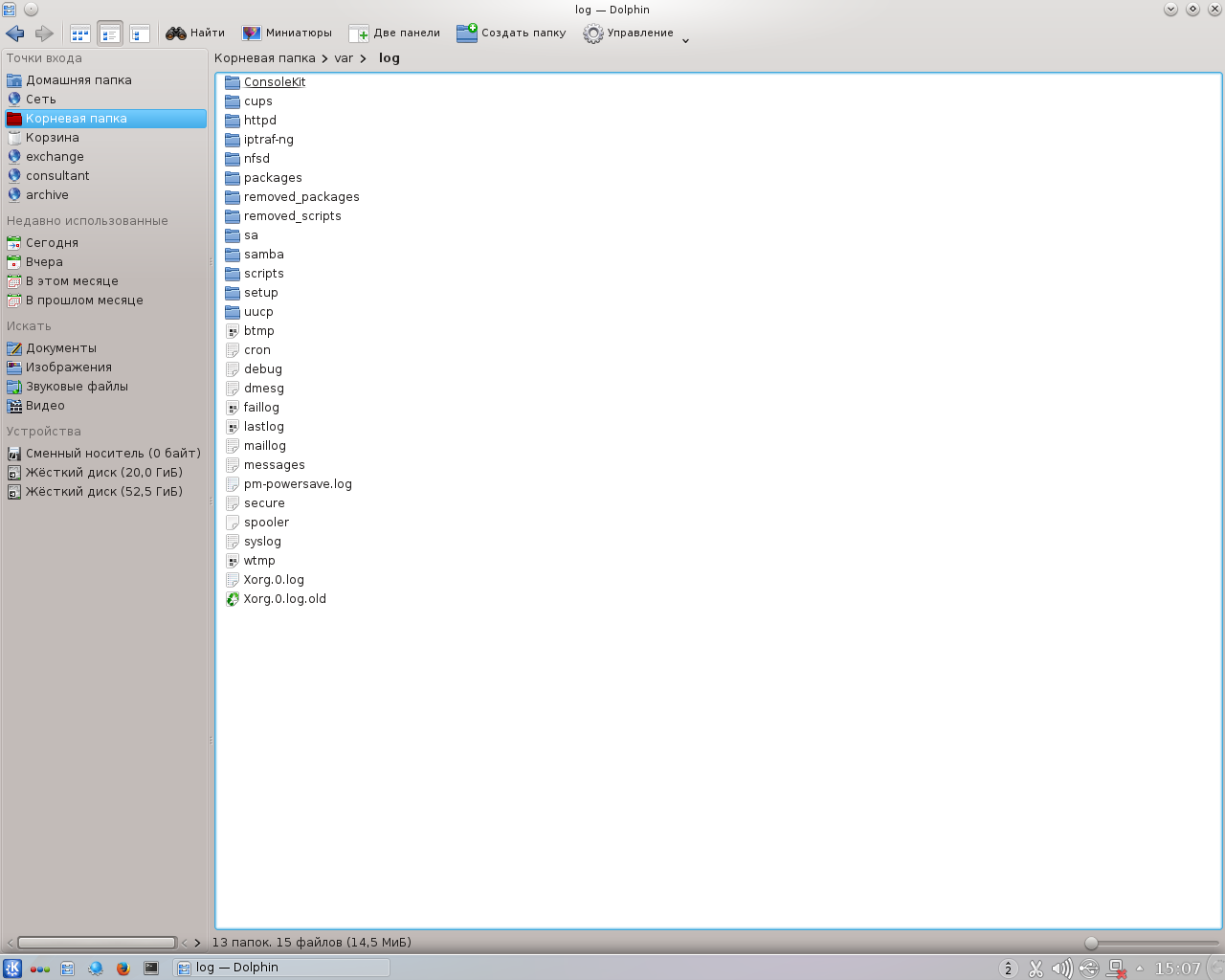Search for Видео
This screenshot has width=1225, height=980.
coord(105,406)
